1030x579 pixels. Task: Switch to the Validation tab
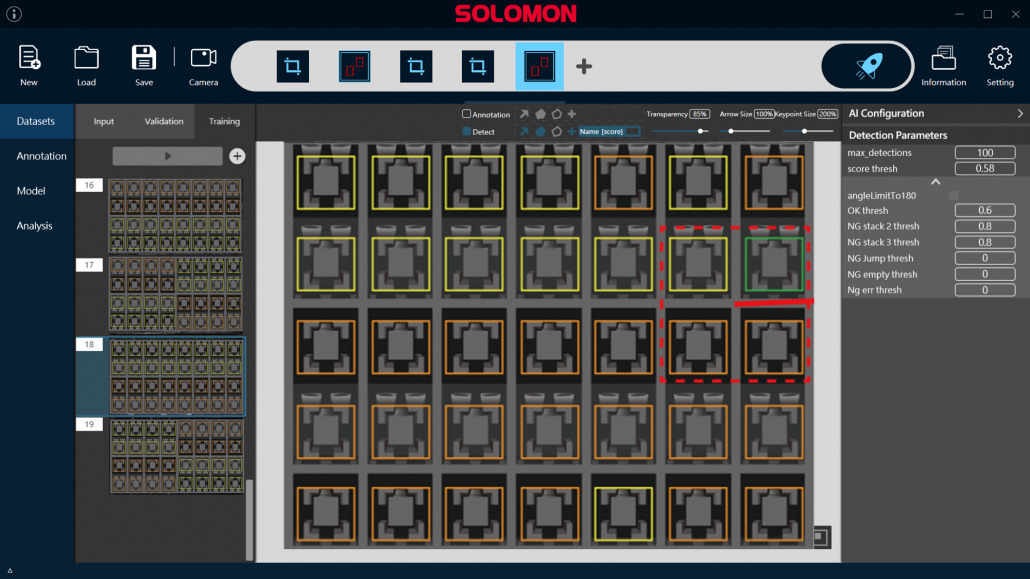click(164, 122)
